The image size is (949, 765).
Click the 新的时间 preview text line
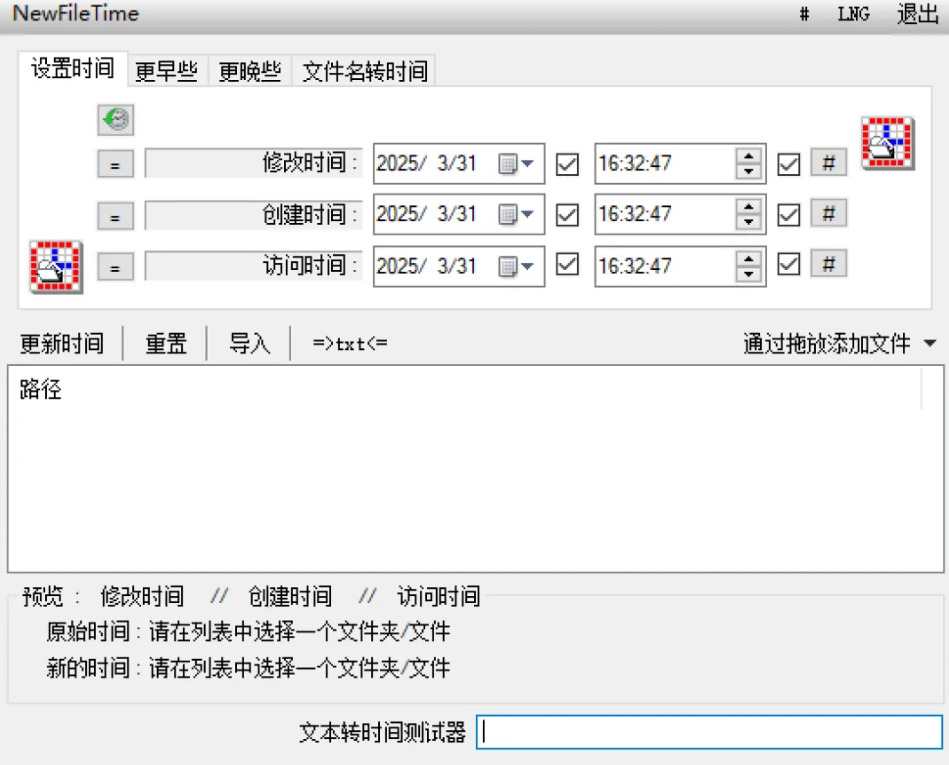coord(248,668)
